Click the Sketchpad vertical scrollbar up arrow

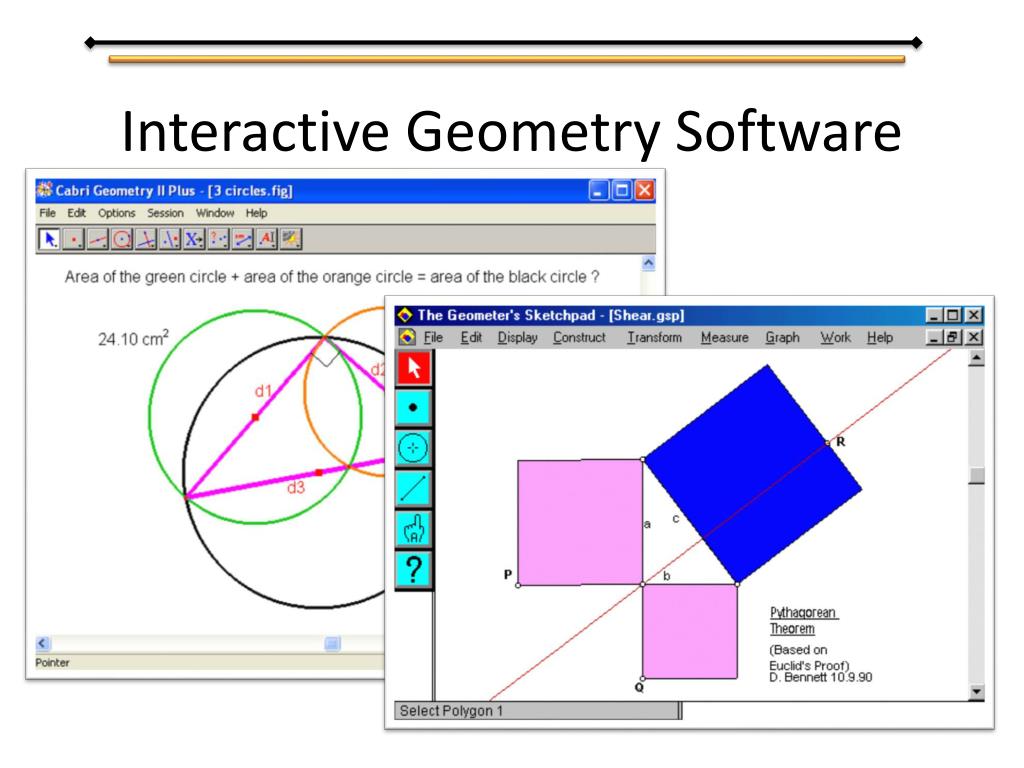click(x=976, y=358)
